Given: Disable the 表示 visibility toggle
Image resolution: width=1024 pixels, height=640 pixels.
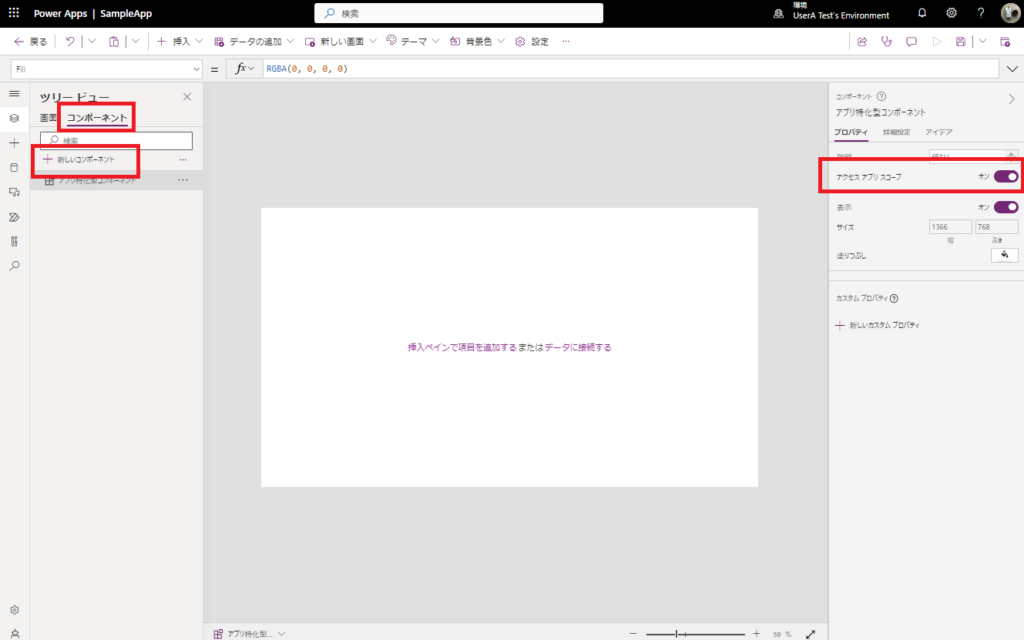Looking at the screenshot, I should [x=1007, y=207].
